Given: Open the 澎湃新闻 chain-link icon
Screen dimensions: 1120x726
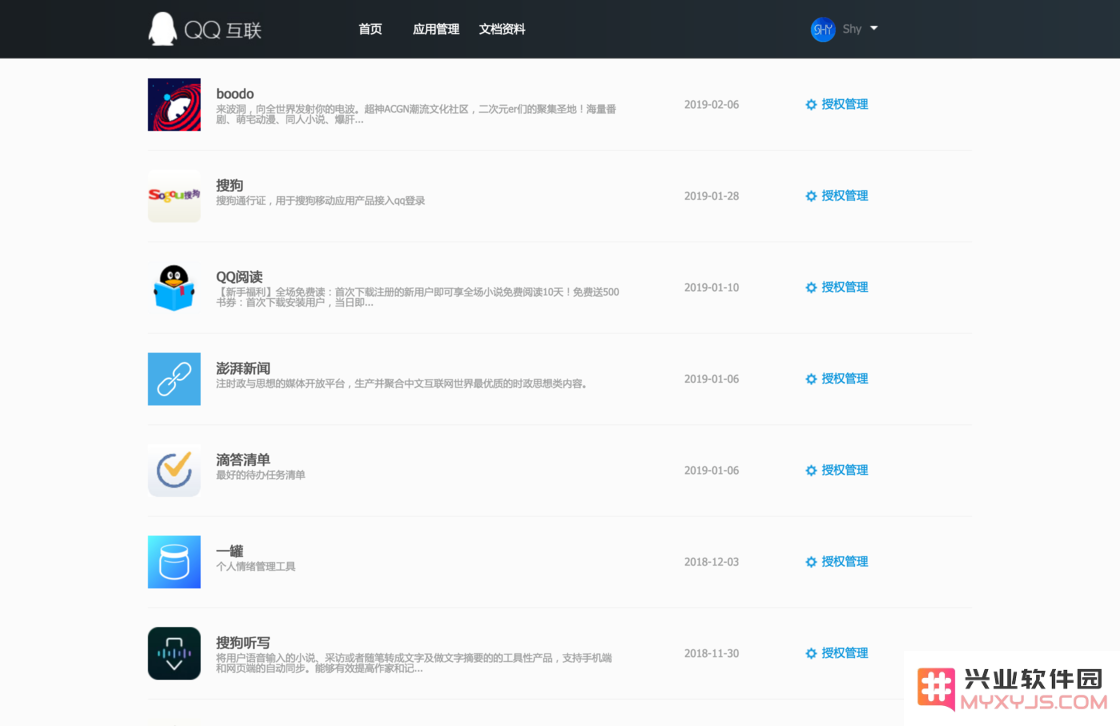Looking at the screenshot, I should 174,379.
